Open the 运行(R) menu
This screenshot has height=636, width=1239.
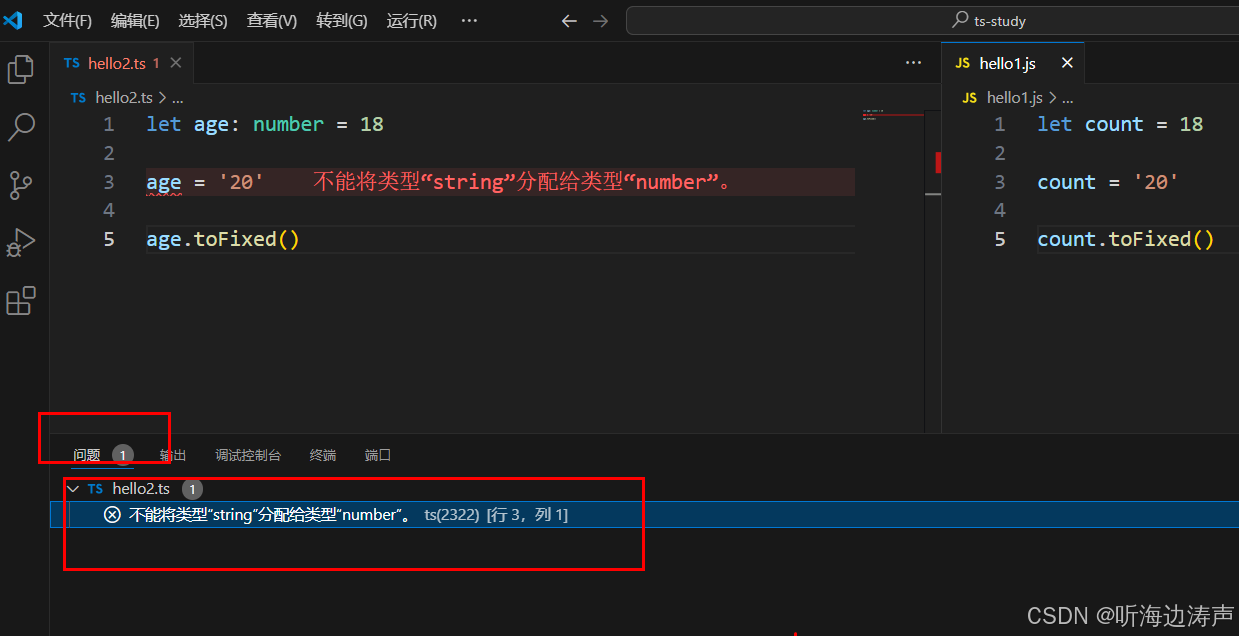(x=410, y=20)
